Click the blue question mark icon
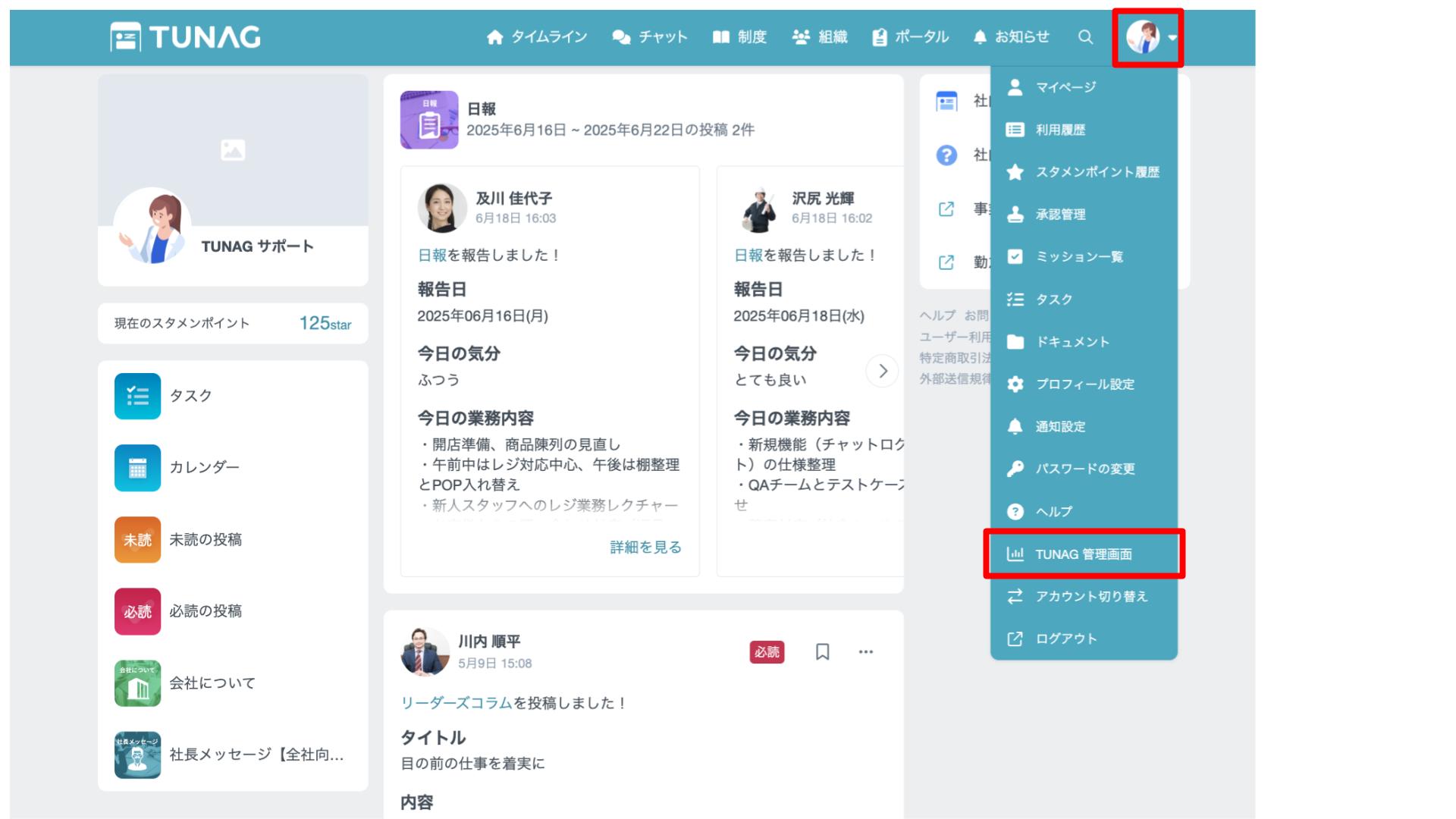The image size is (1456, 819). (x=946, y=155)
